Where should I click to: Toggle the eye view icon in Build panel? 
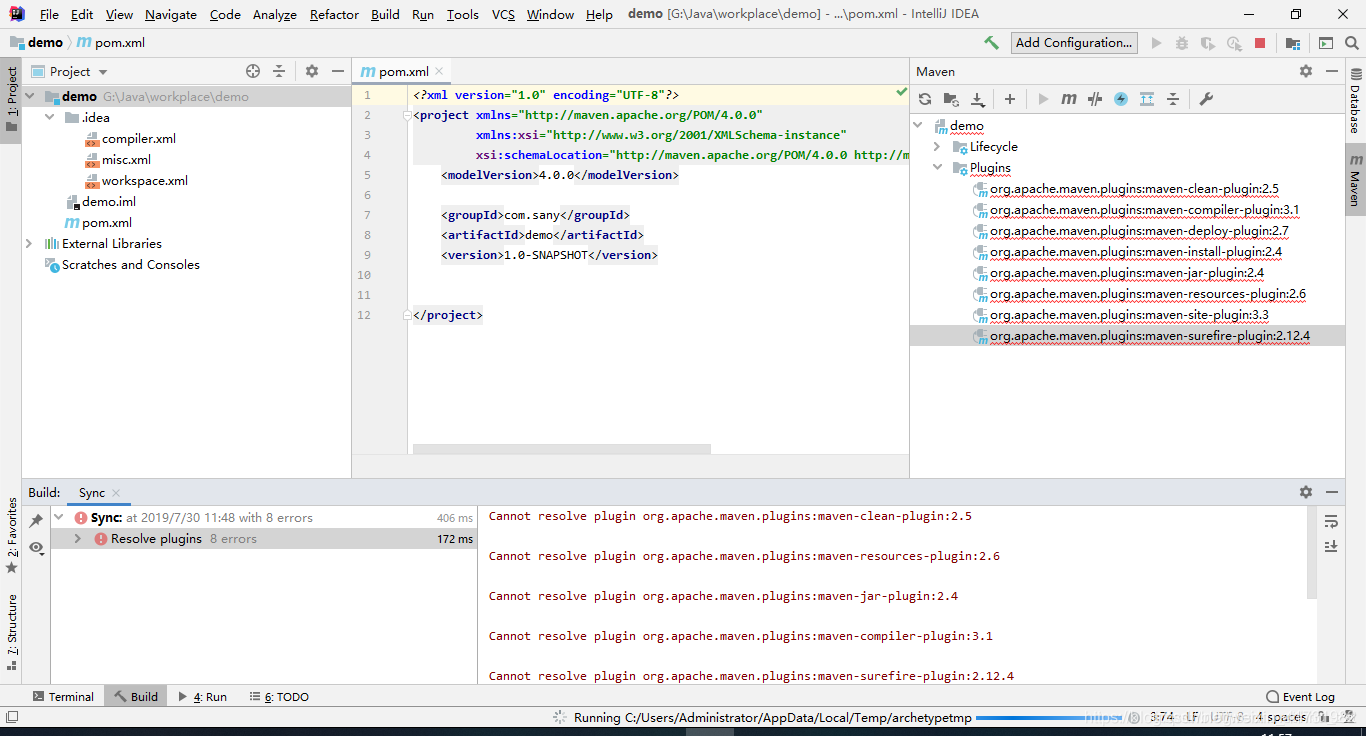[x=36, y=547]
